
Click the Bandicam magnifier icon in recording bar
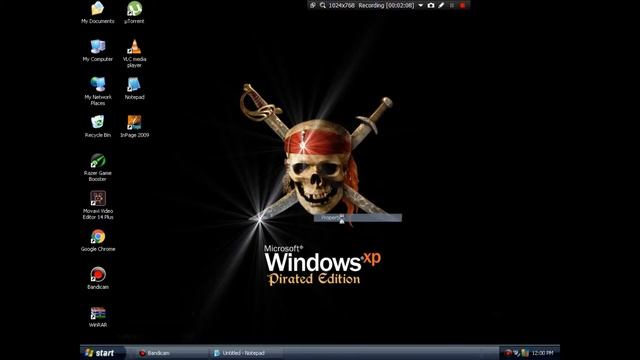point(322,5)
